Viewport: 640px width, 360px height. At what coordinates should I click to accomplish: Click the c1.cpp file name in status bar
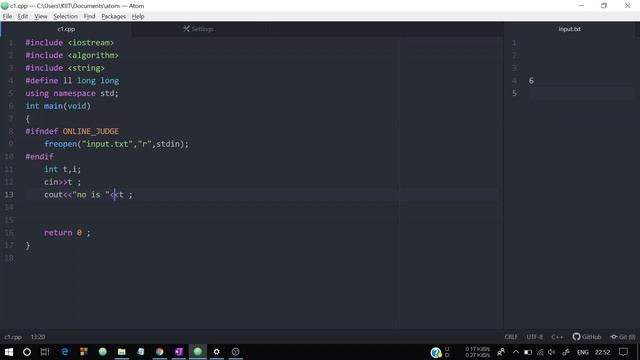tap(13, 337)
